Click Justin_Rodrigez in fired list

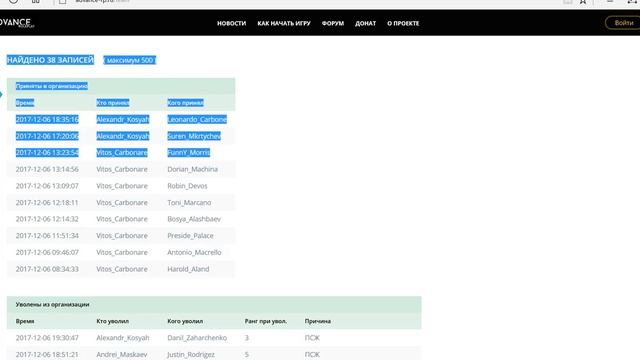tap(191, 354)
